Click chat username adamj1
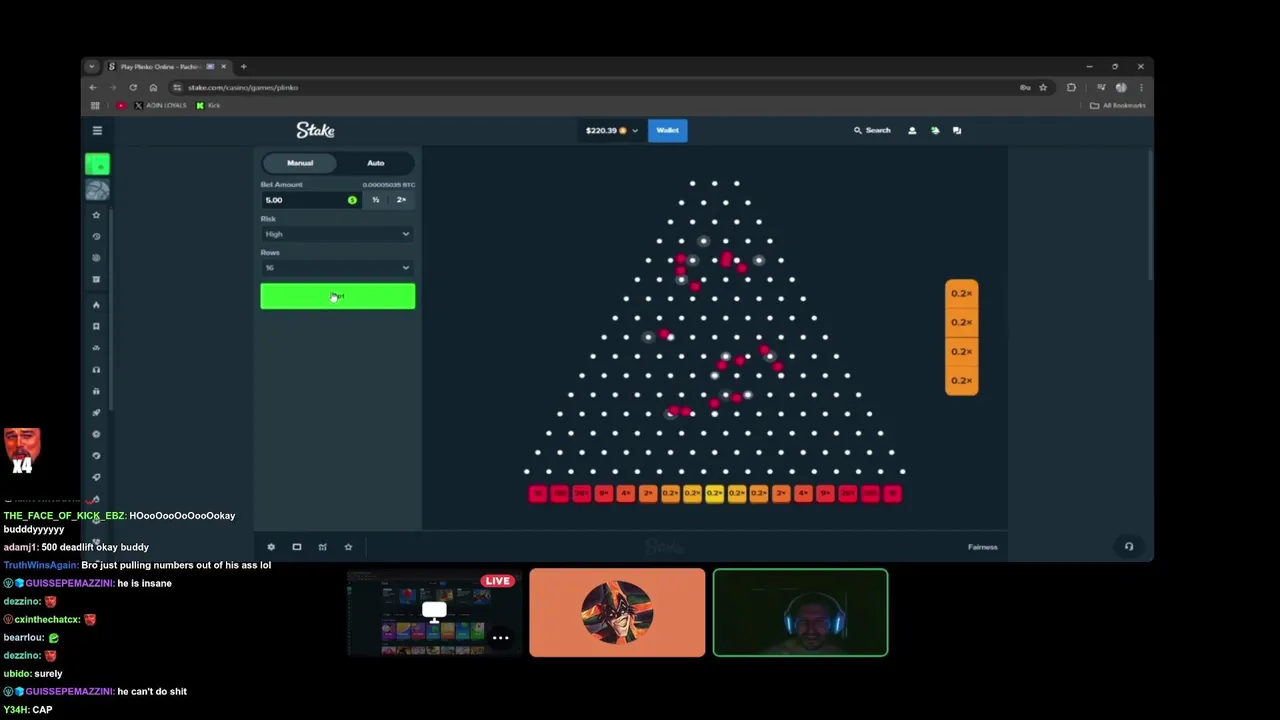This screenshot has height=720, width=1280. tap(20, 547)
